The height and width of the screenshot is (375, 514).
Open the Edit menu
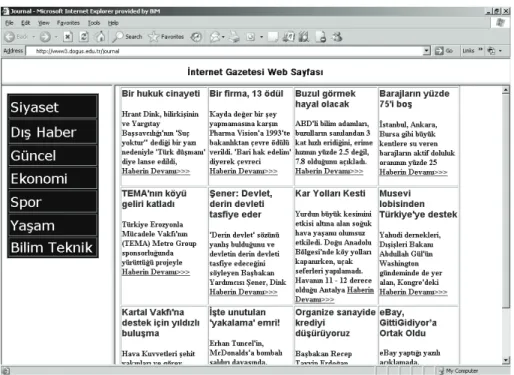[x=26, y=23]
